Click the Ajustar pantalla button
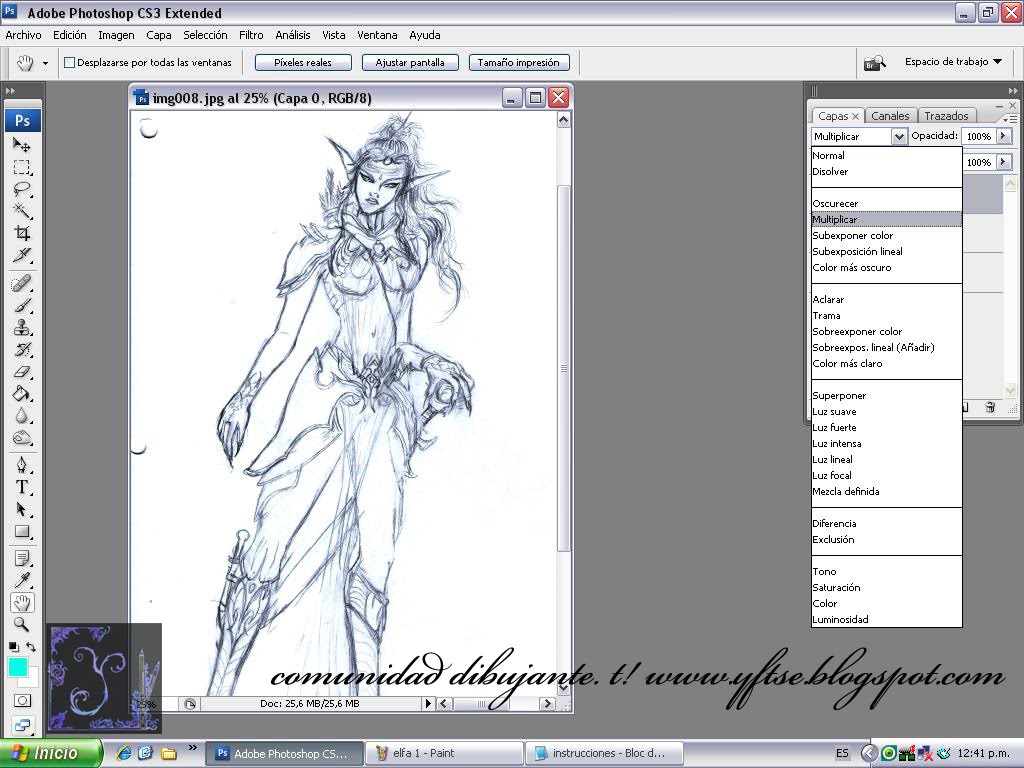 (410, 63)
